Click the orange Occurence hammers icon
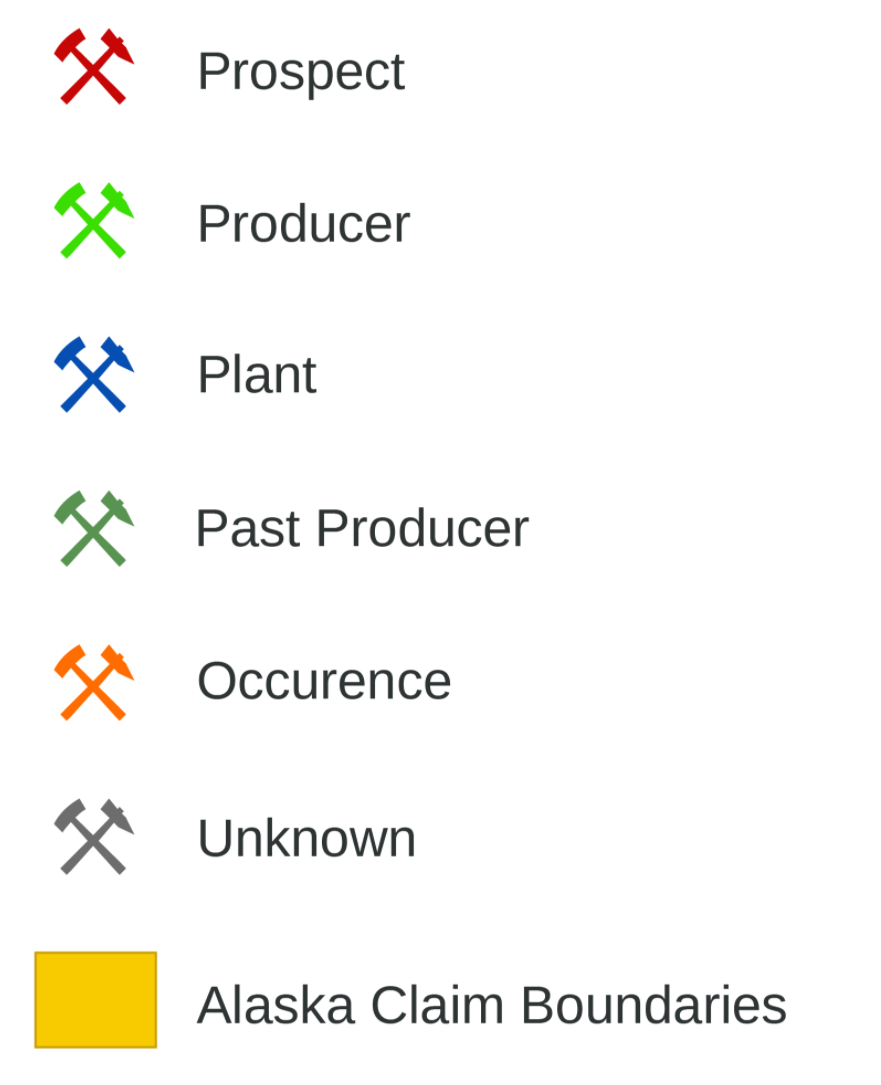Image resolution: width=881 pixels, height=1085 pixels. coord(94,683)
